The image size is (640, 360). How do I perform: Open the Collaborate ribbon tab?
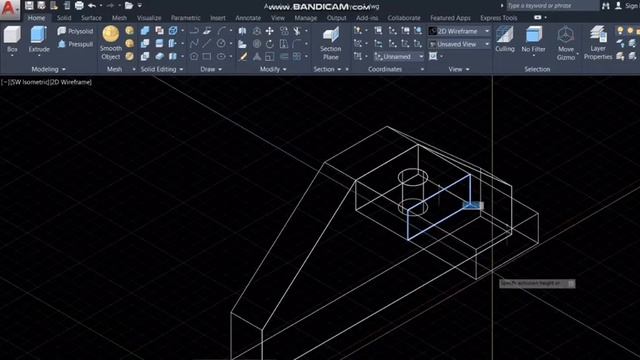point(404,18)
